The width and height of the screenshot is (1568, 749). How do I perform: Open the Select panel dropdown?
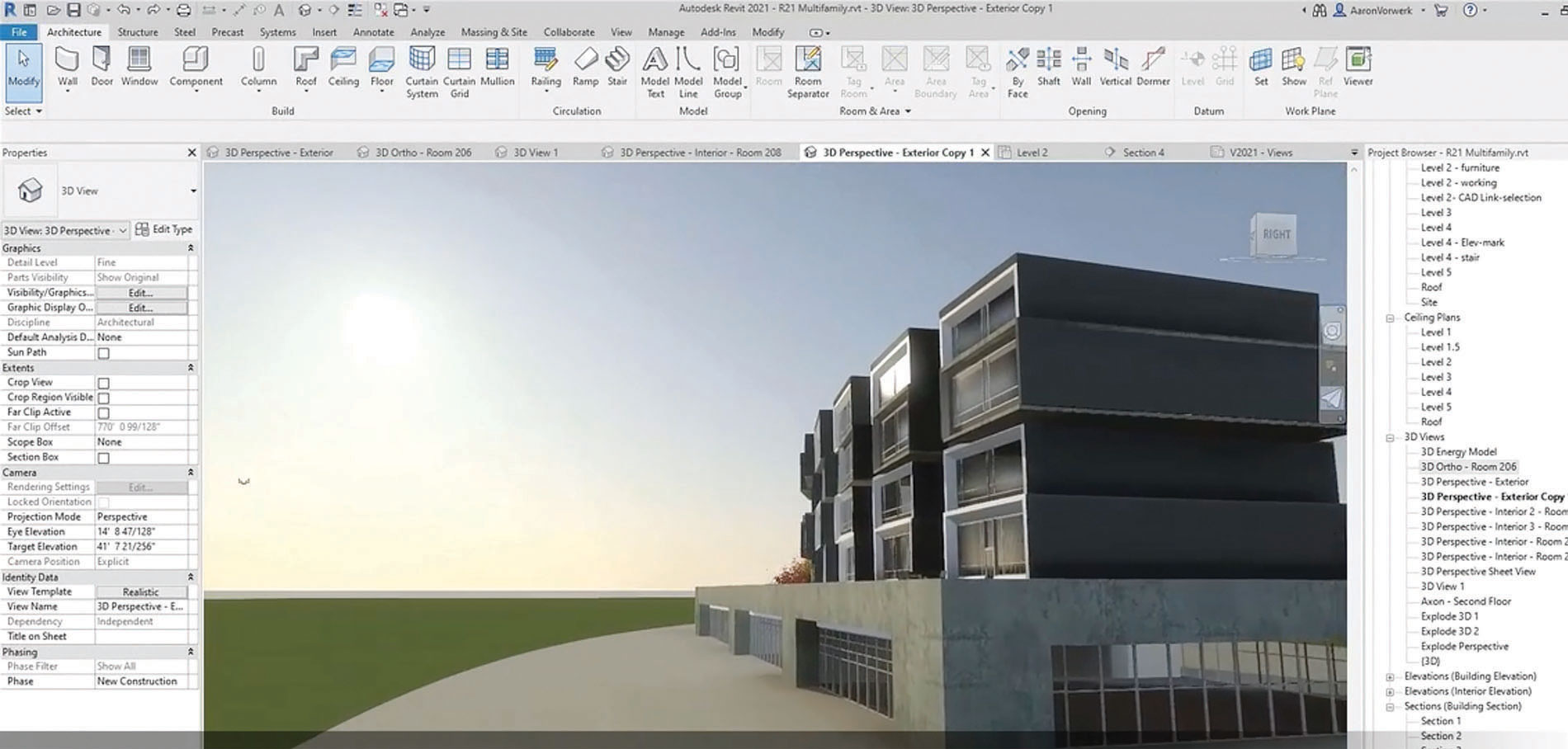click(x=23, y=111)
